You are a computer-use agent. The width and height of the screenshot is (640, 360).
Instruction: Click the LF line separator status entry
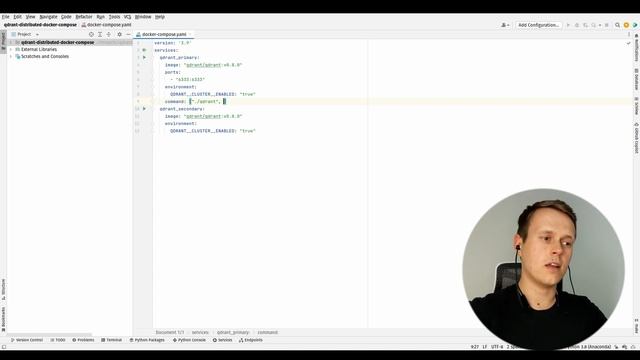(x=484, y=347)
